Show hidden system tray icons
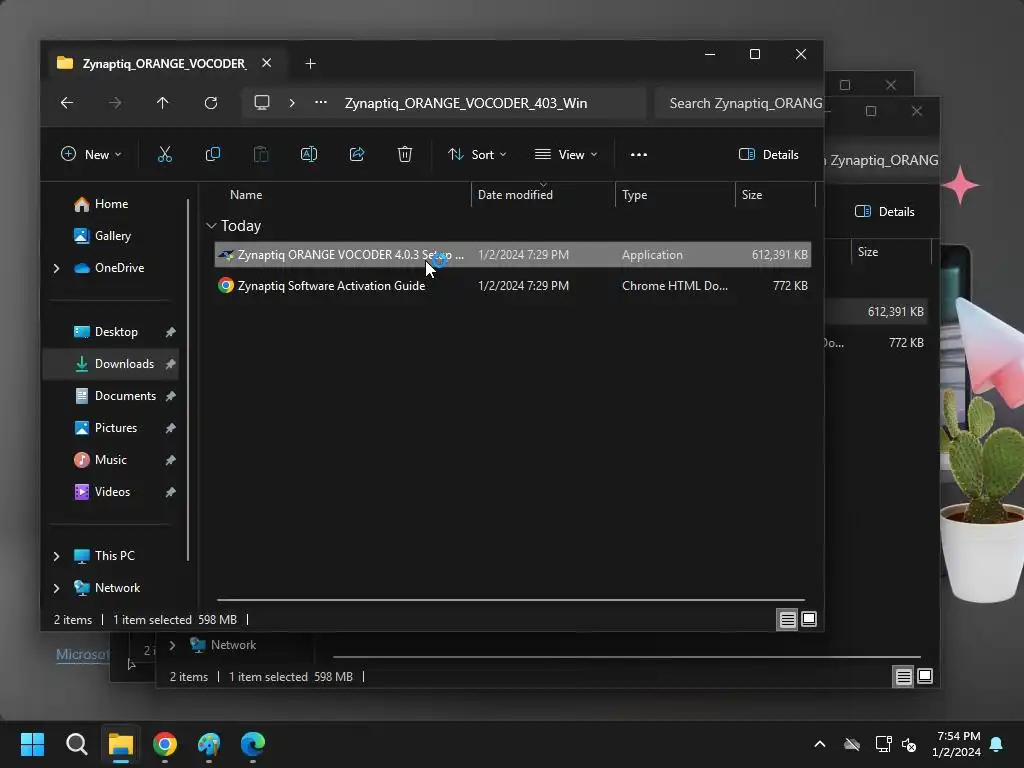This screenshot has width=1024, height=768. pos(820,744)
